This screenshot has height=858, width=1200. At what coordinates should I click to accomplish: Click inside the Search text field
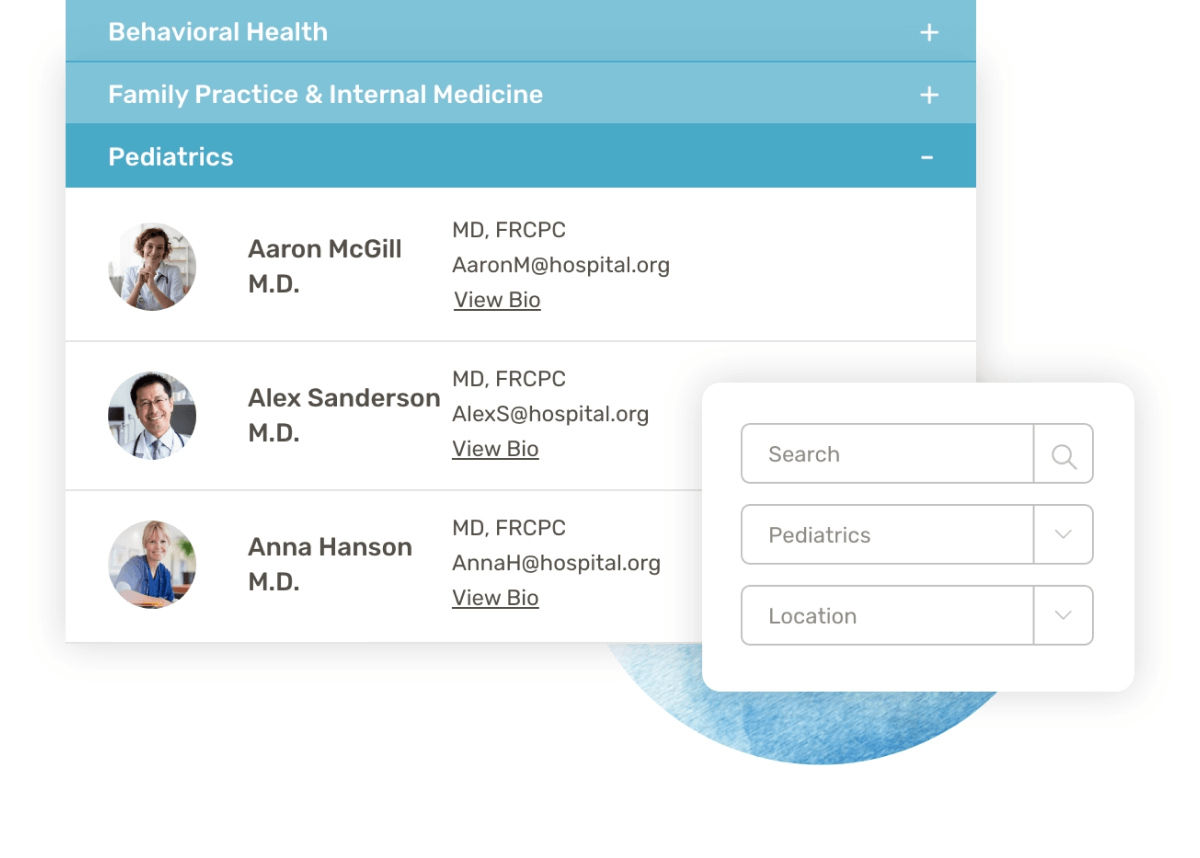pyautogui.click(x=886, y=455)
